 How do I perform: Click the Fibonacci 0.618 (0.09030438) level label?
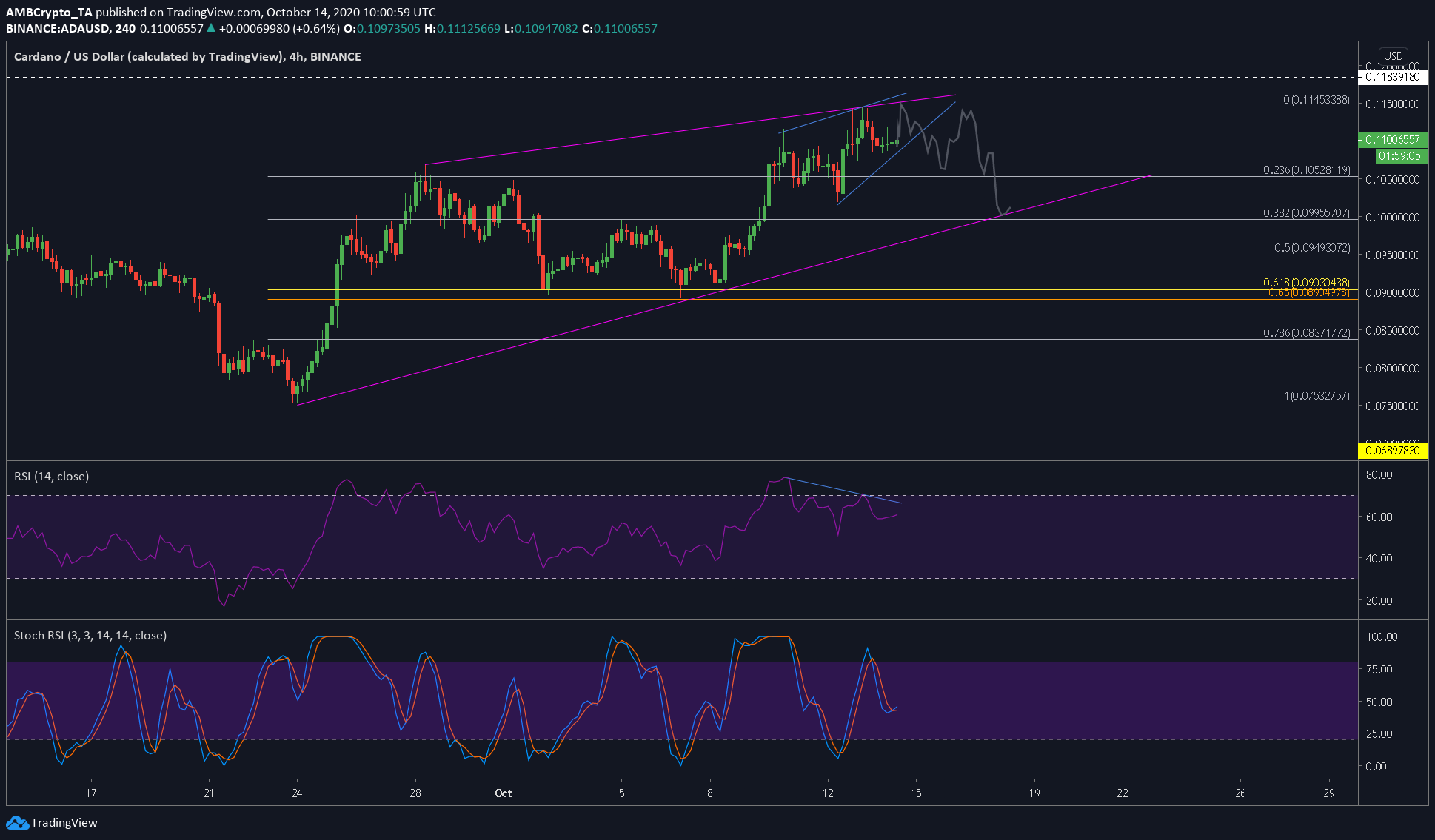1306,283
